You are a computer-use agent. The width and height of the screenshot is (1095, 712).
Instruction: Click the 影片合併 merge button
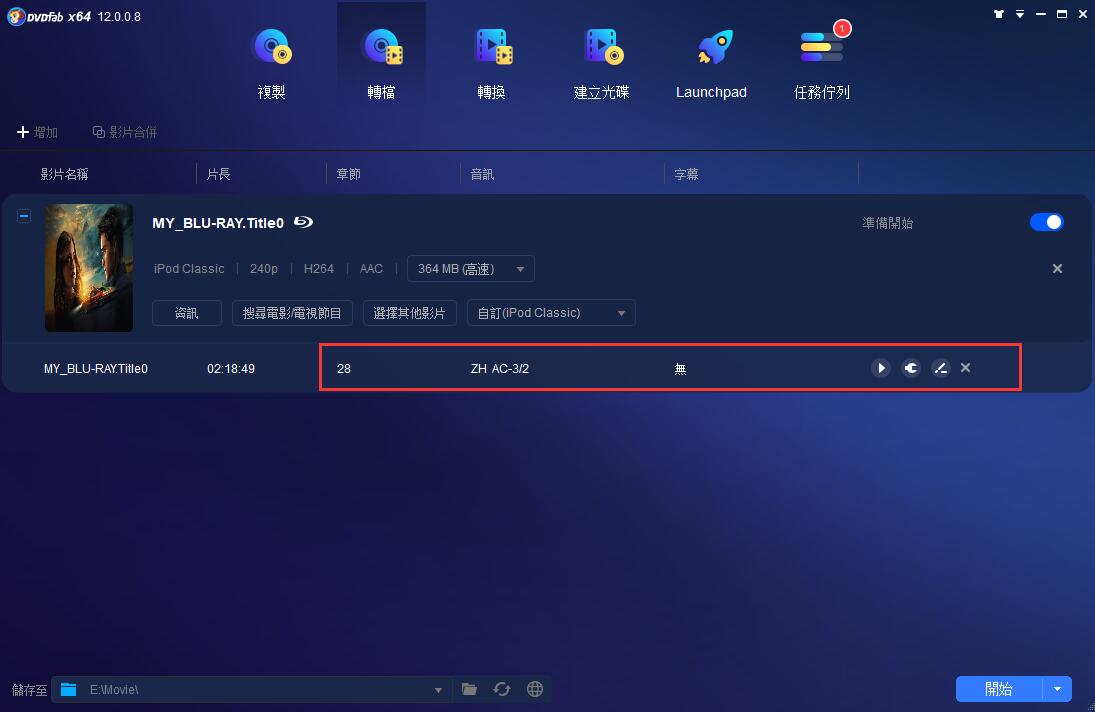pyautogui.click(x=125, y=132)
